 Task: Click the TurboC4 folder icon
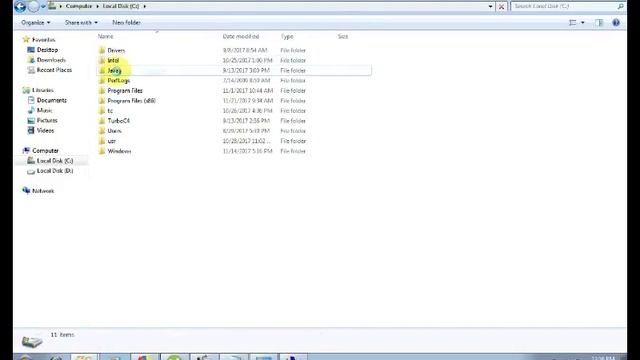(102, 121)
